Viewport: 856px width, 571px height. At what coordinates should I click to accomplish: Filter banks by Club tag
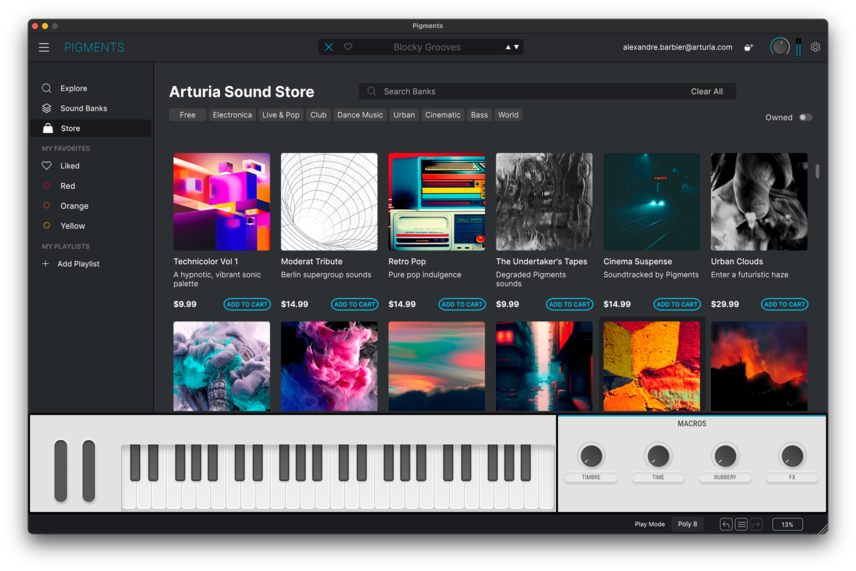click(318, 115)
